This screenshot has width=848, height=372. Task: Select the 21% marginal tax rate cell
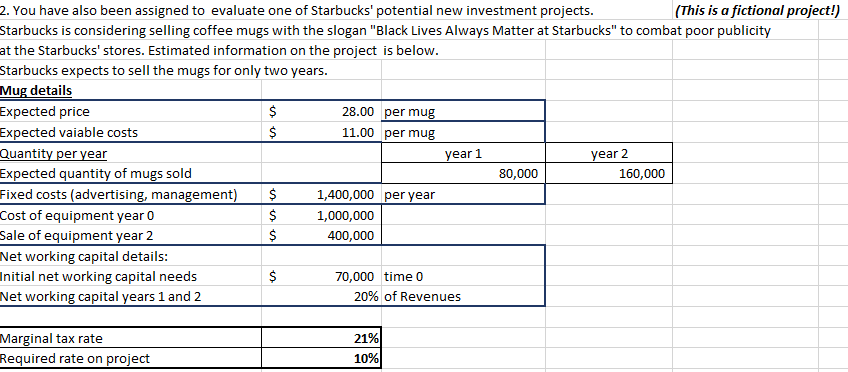[322, 338]
